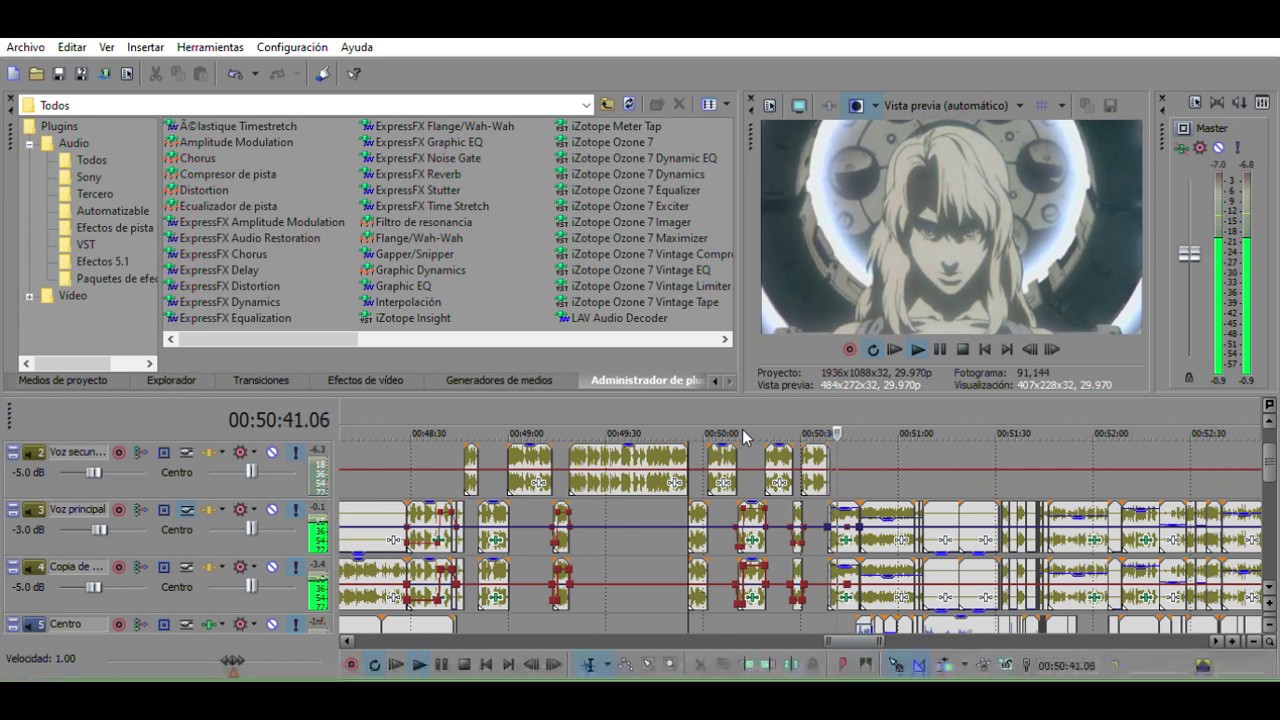Go up one folder in plugin manager
The width and height of the screenshot is (1280, 720).
(607, 104)
